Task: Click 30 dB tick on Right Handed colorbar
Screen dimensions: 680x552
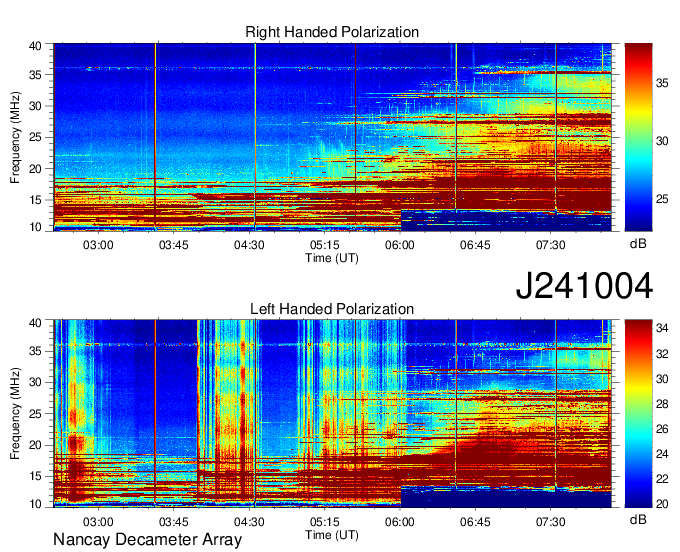Action: click(x=662, y=141)
